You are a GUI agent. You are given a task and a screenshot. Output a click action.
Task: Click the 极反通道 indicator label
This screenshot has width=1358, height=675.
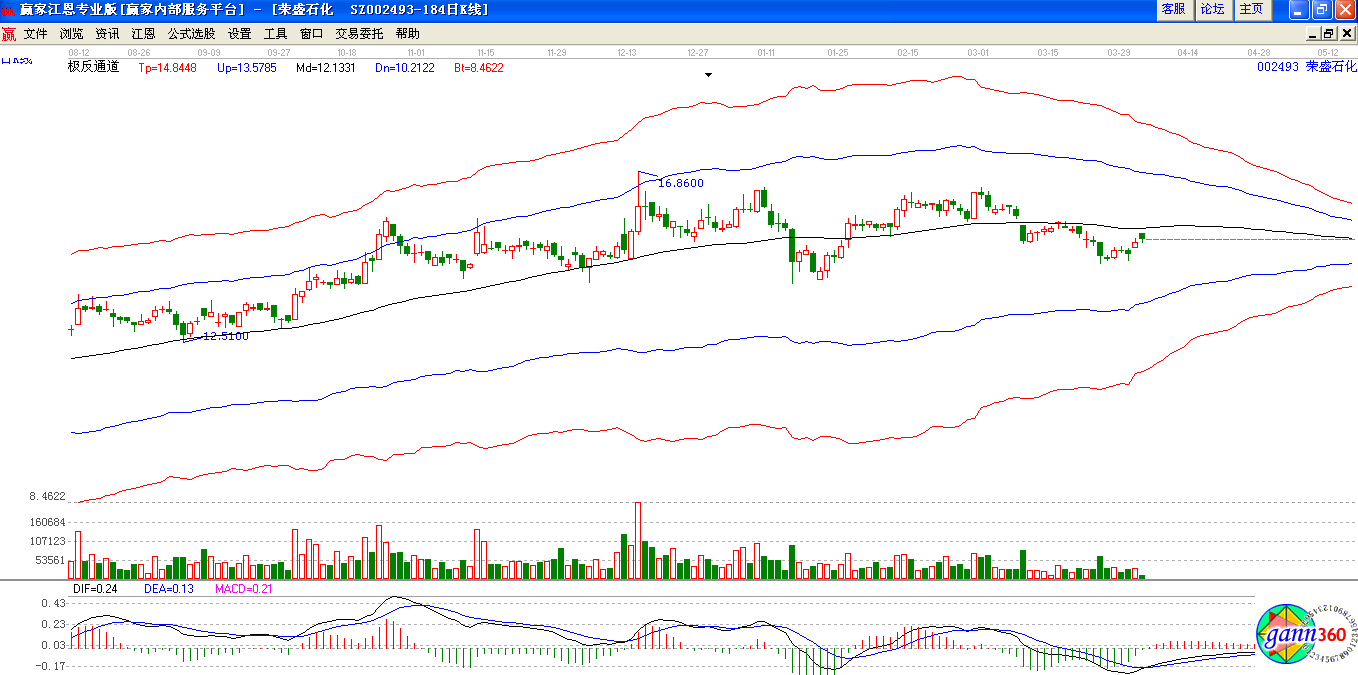click(x=93, y=67)
